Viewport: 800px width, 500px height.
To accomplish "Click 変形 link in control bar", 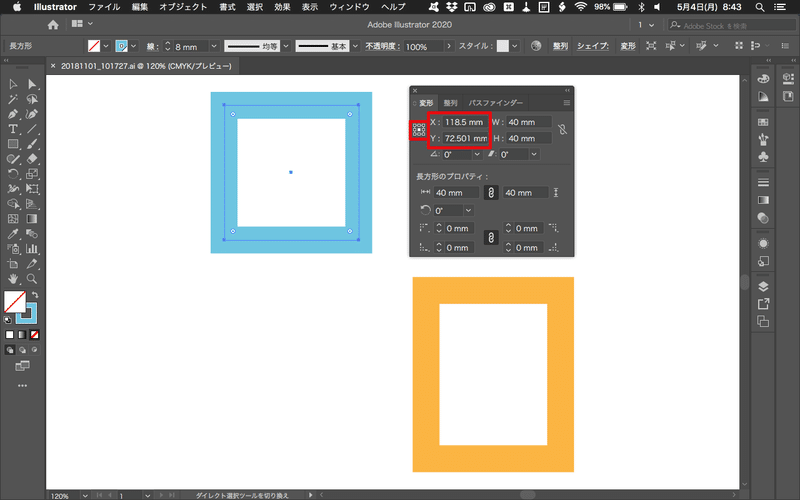I will point(628,46).
